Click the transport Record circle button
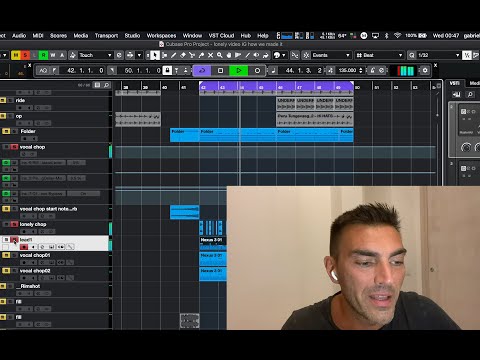 (257, 71)
